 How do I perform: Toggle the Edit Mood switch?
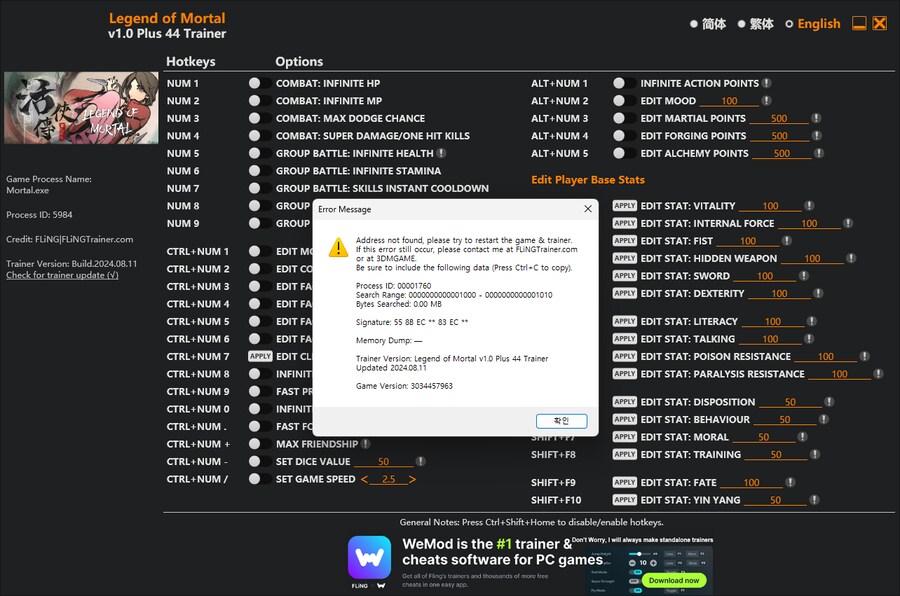(624, 100)
